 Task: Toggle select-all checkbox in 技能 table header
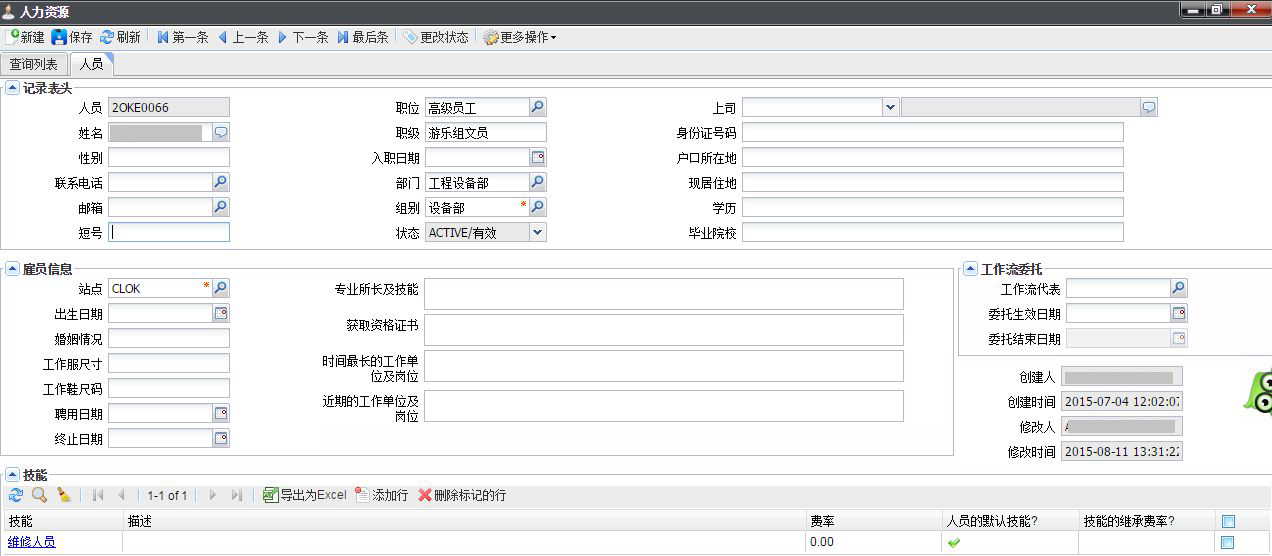[1228, 521]
